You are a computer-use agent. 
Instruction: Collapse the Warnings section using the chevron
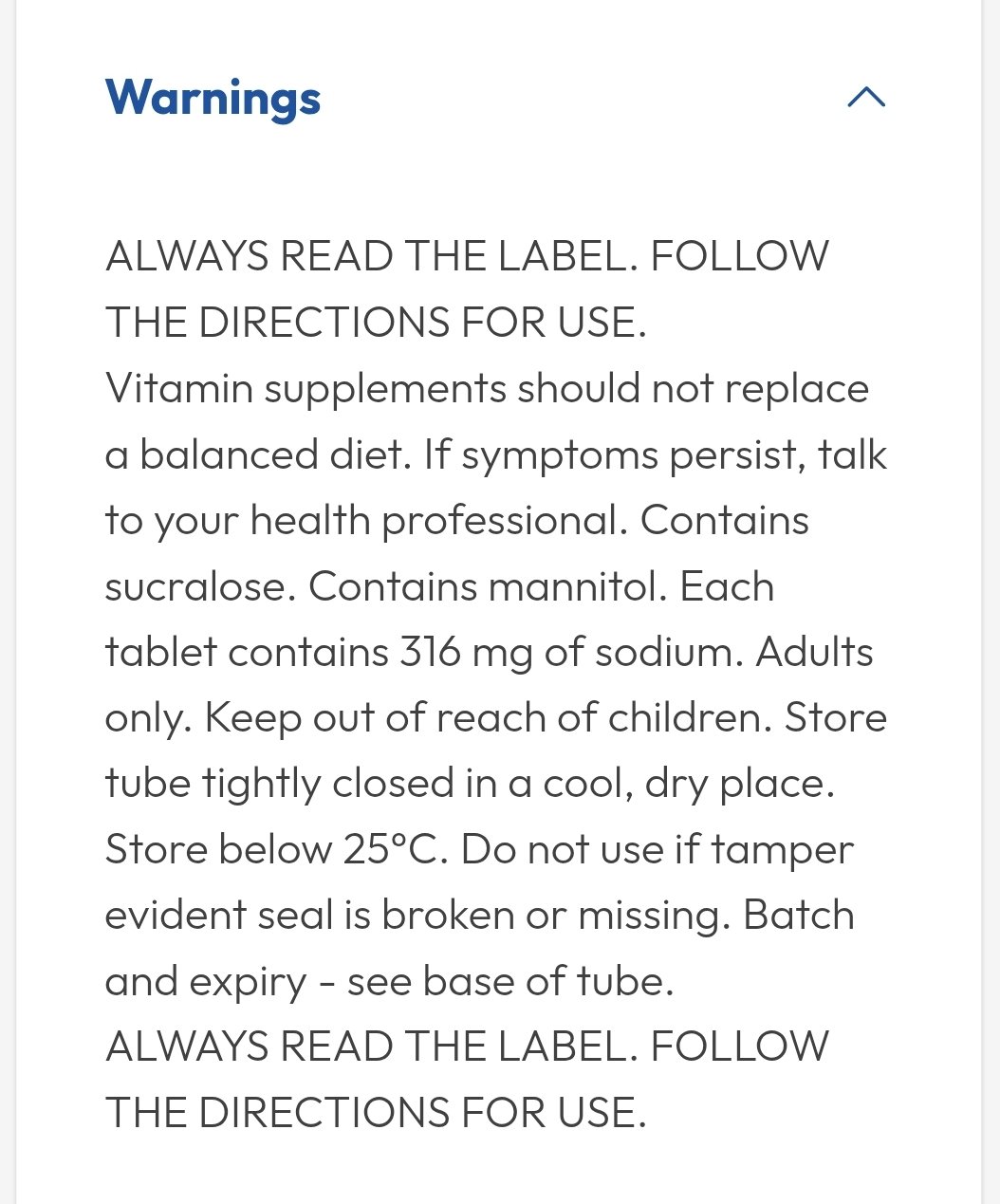click(x=865, y=97)
